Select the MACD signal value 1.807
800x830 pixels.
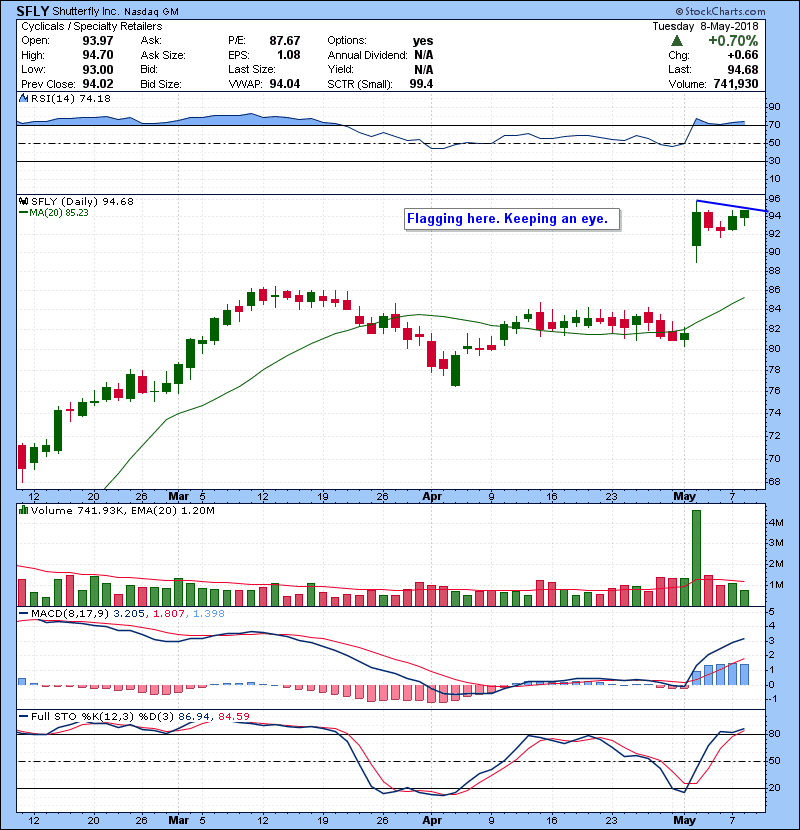click(169, 614)
